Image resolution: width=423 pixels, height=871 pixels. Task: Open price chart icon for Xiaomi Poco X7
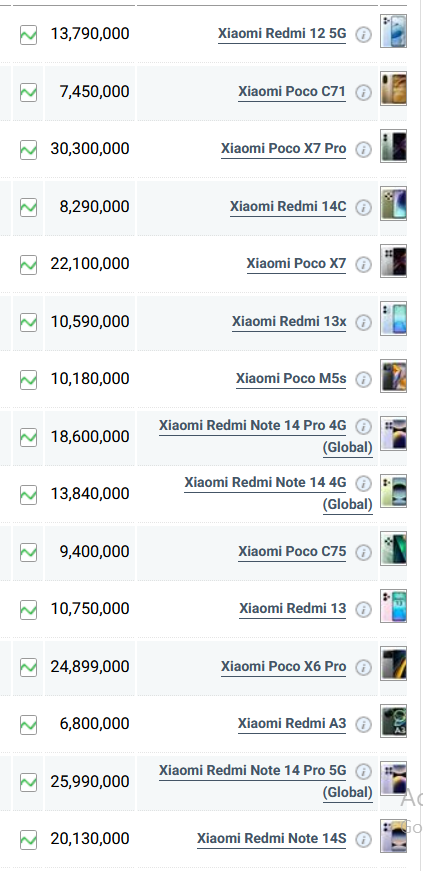[28, 265]
